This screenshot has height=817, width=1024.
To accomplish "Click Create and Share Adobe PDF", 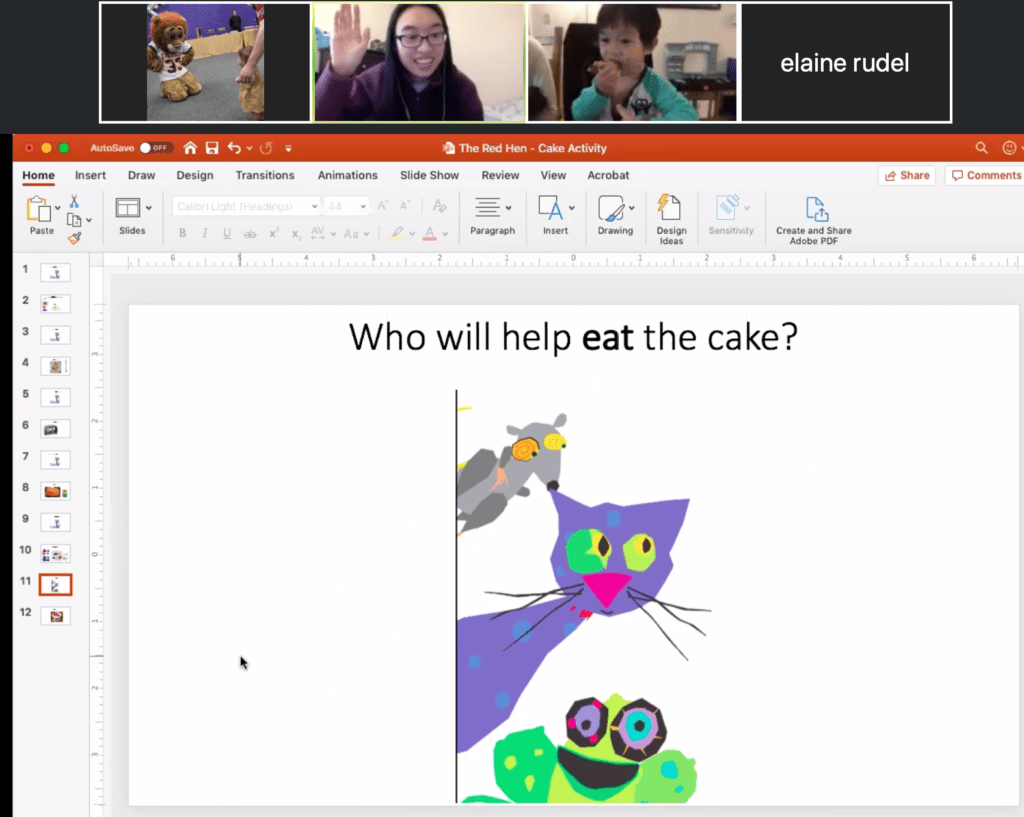I will tap(814, 218).
